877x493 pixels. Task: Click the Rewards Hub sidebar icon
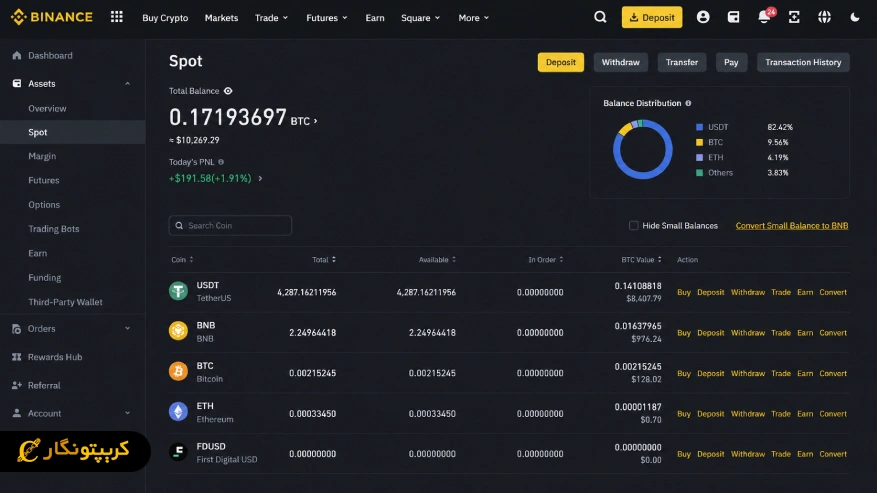[x=17, y=357]
